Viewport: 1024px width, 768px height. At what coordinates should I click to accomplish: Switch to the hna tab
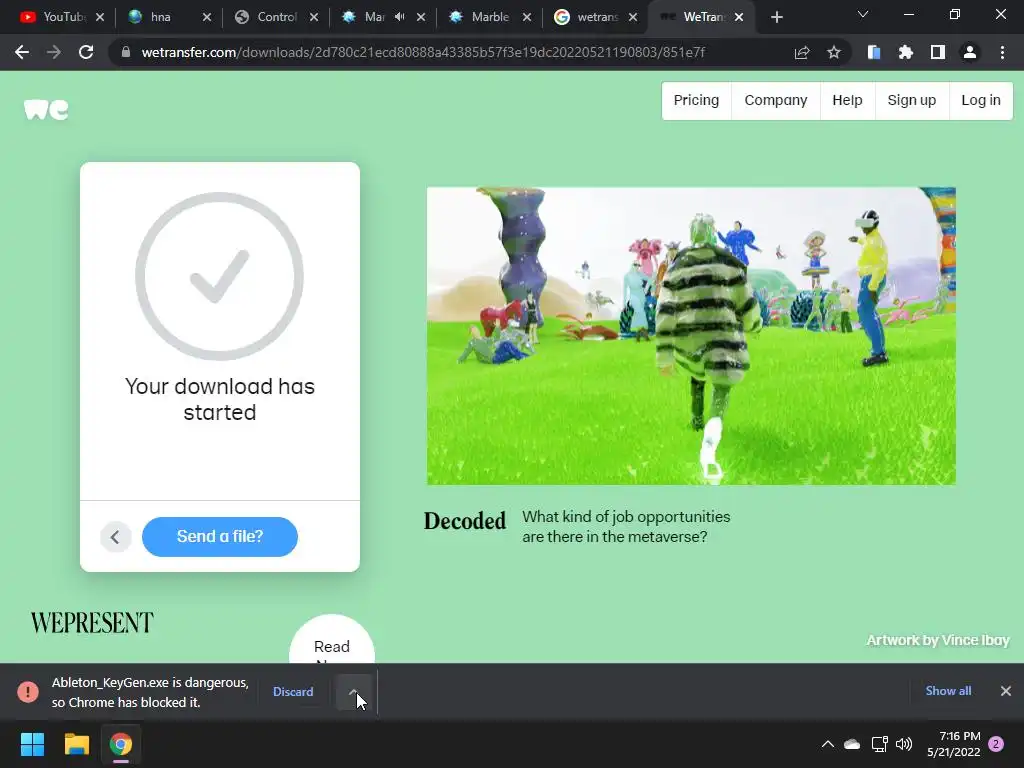click(161, 18)
